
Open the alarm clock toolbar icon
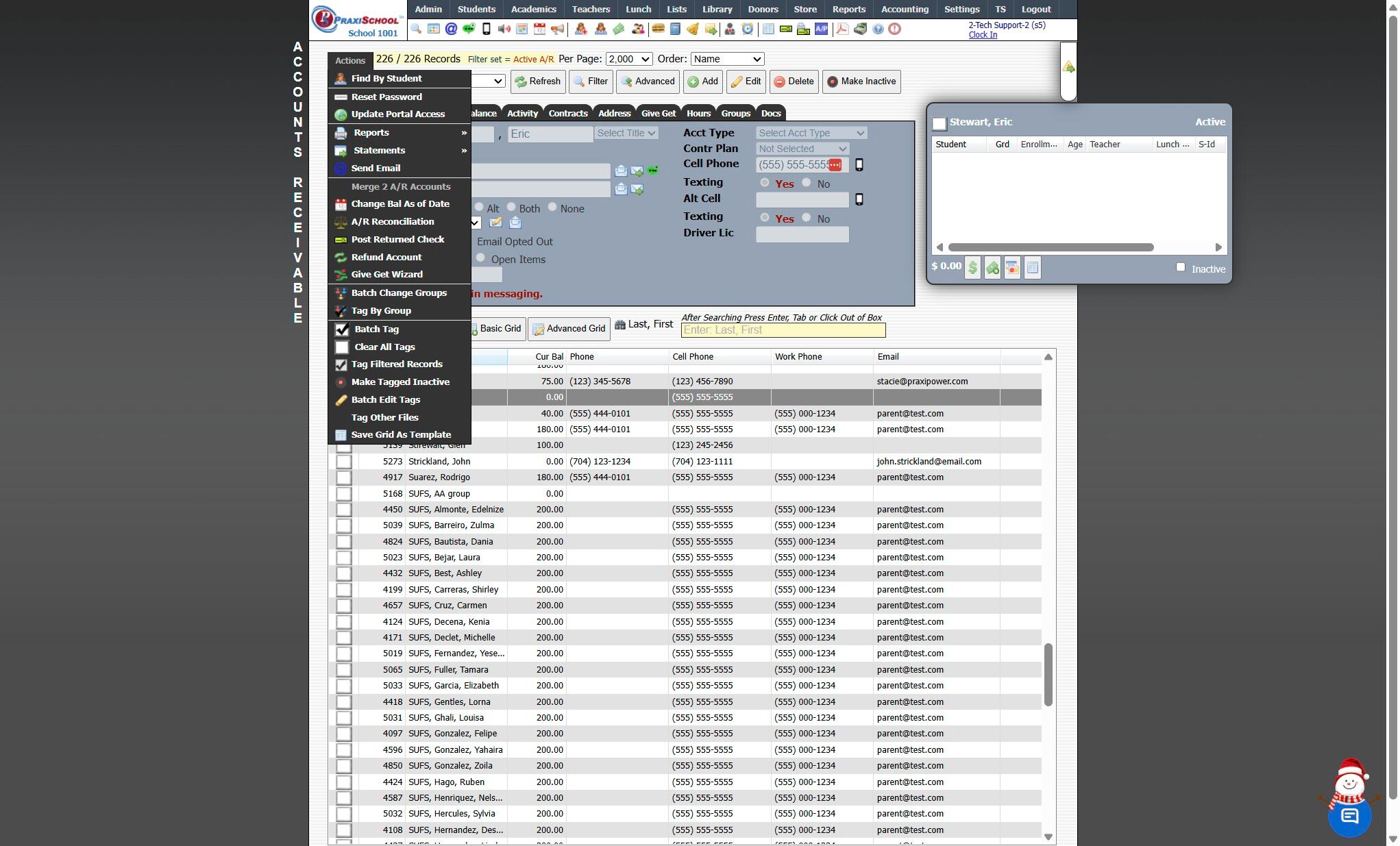coord(747,29)
